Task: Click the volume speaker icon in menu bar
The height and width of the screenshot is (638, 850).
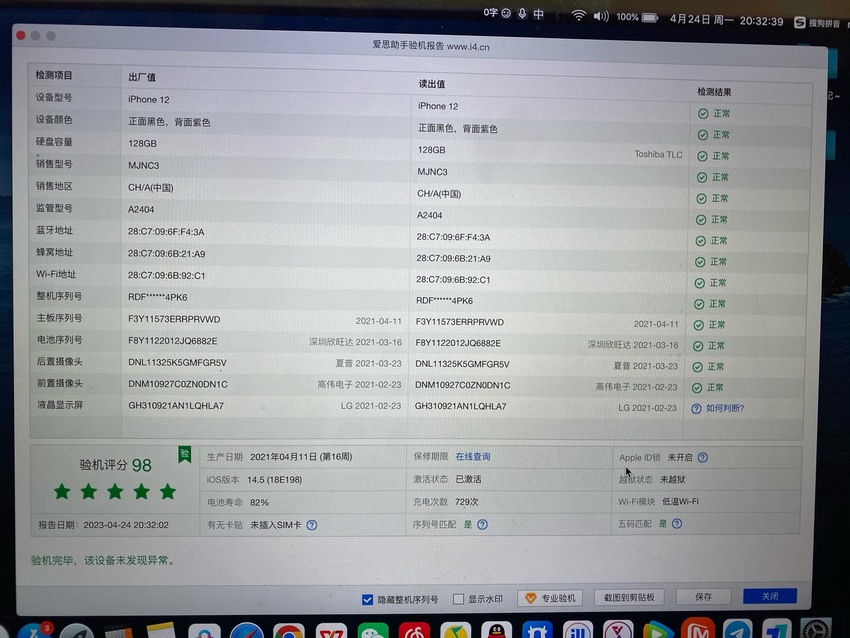Action: tap(601, 16)
